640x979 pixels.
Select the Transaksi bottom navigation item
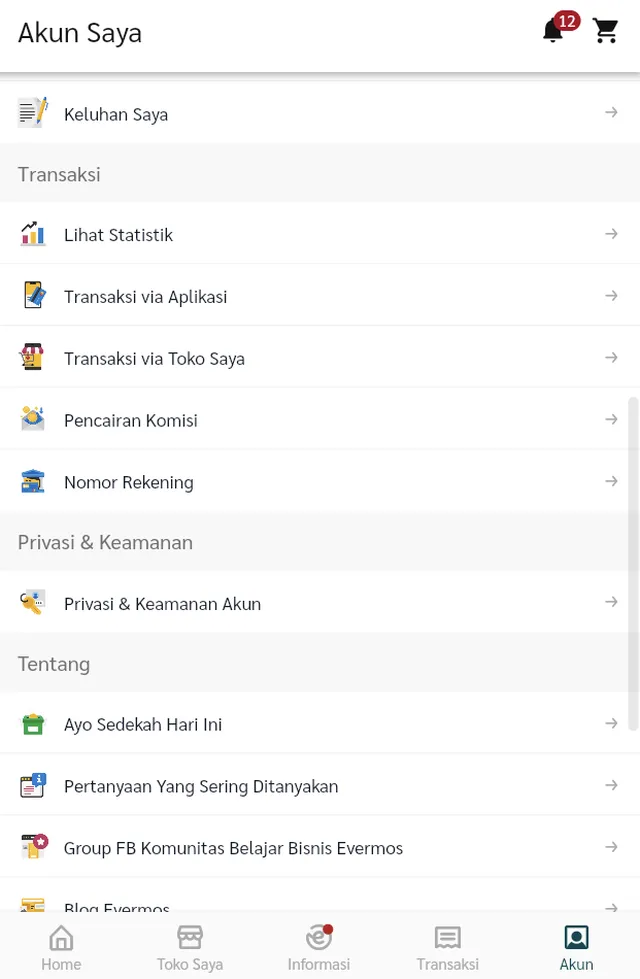(447, 946)
